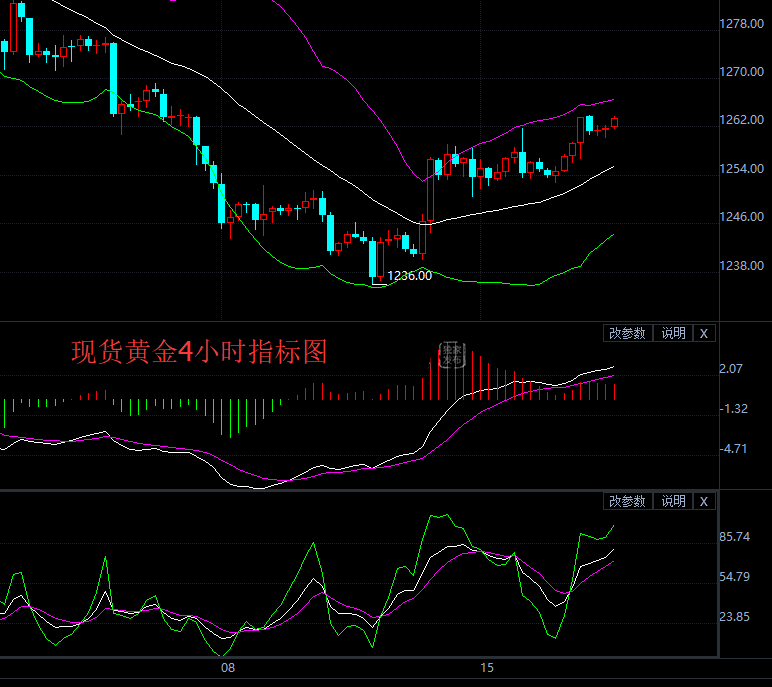Click the 1246.00 price axis label
Screen dimensions: 772x687
click(x=743, y=217)
